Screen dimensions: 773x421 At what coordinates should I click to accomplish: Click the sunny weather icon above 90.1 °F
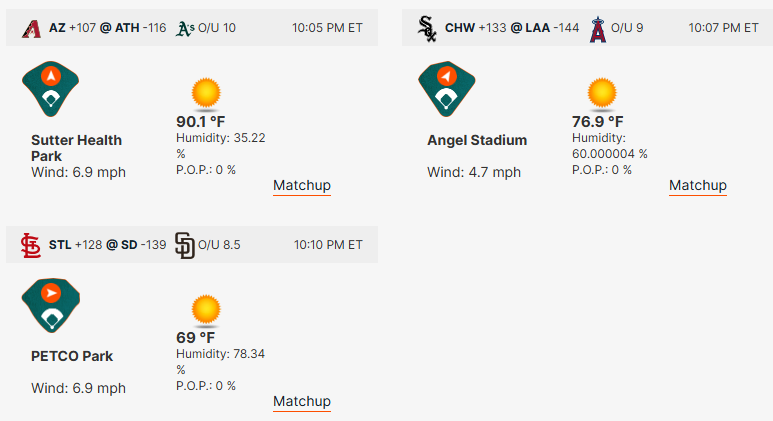(x=206, y=93)
